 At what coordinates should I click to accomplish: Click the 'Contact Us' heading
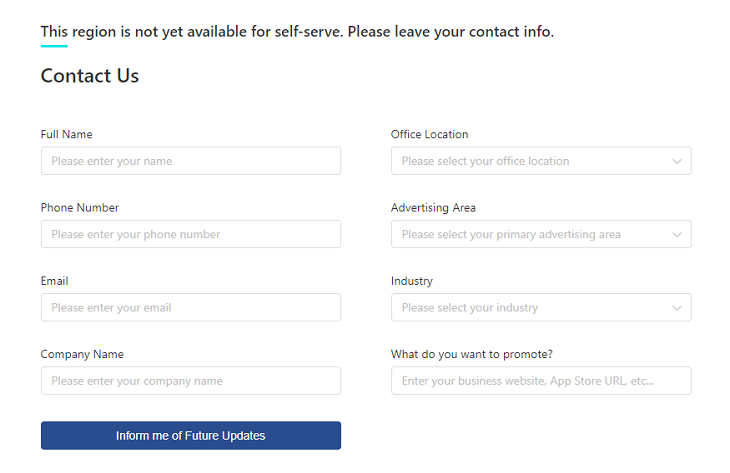click(90, 76)
